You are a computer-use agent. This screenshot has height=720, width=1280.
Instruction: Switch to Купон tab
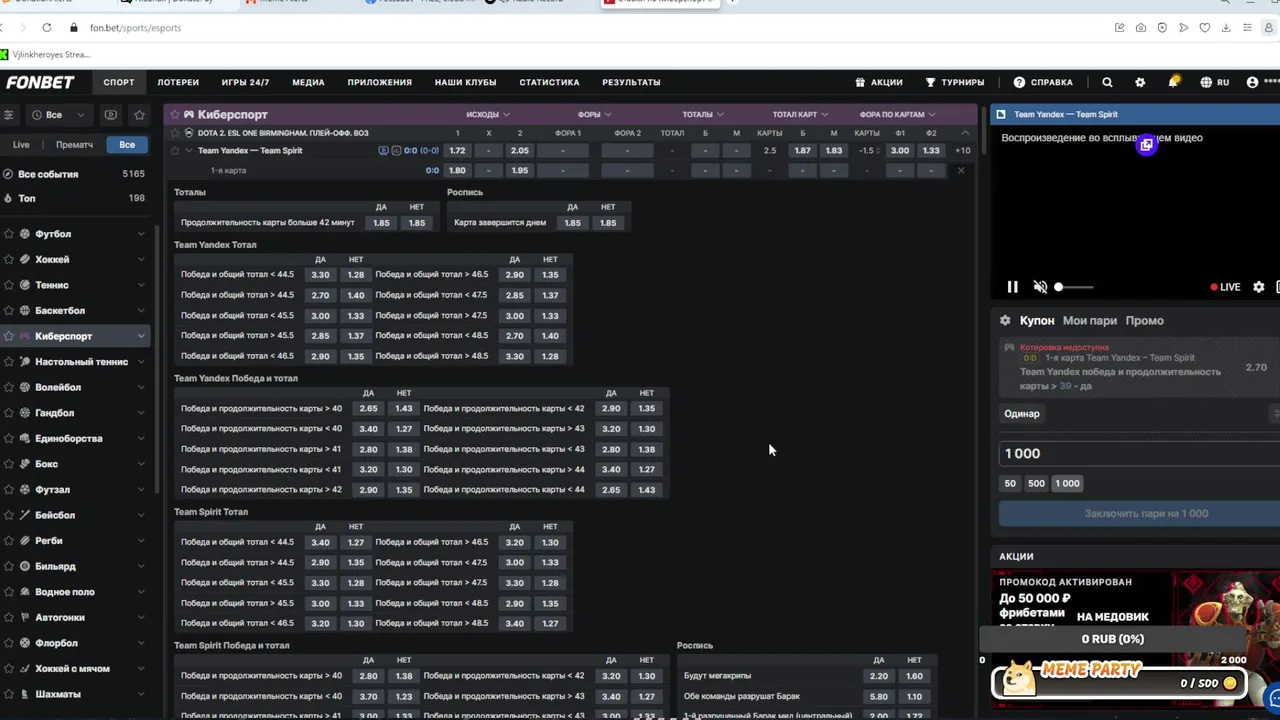[1037, 320]
